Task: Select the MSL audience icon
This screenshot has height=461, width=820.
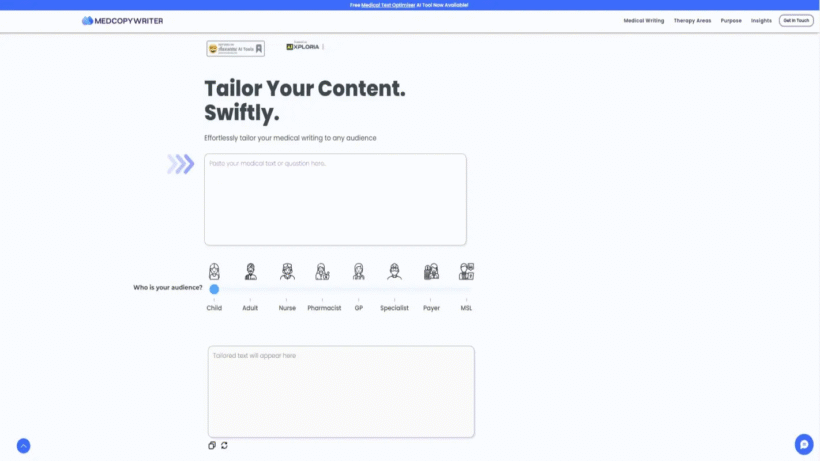Action: click(466, 271)
